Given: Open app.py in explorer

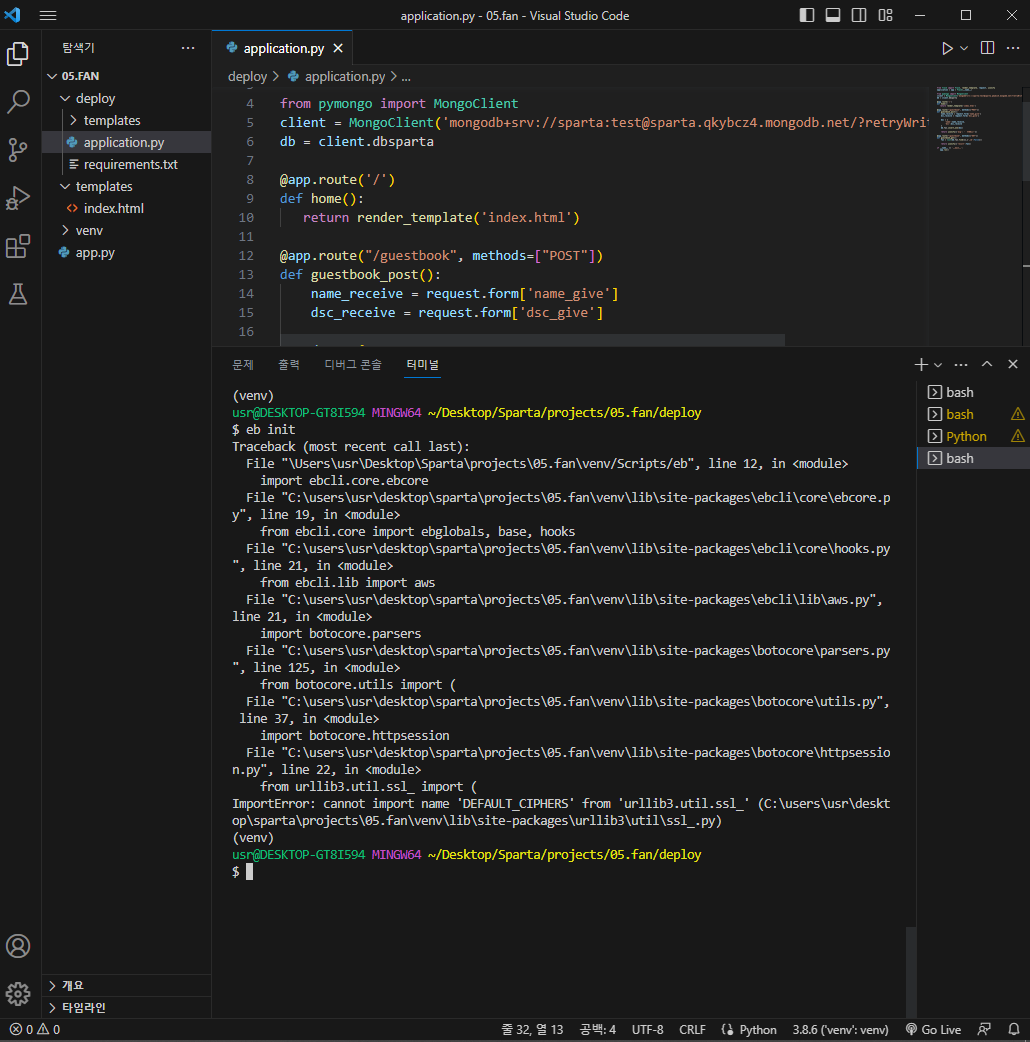Looking at the screenshot, I should click(x=126, y=253).
